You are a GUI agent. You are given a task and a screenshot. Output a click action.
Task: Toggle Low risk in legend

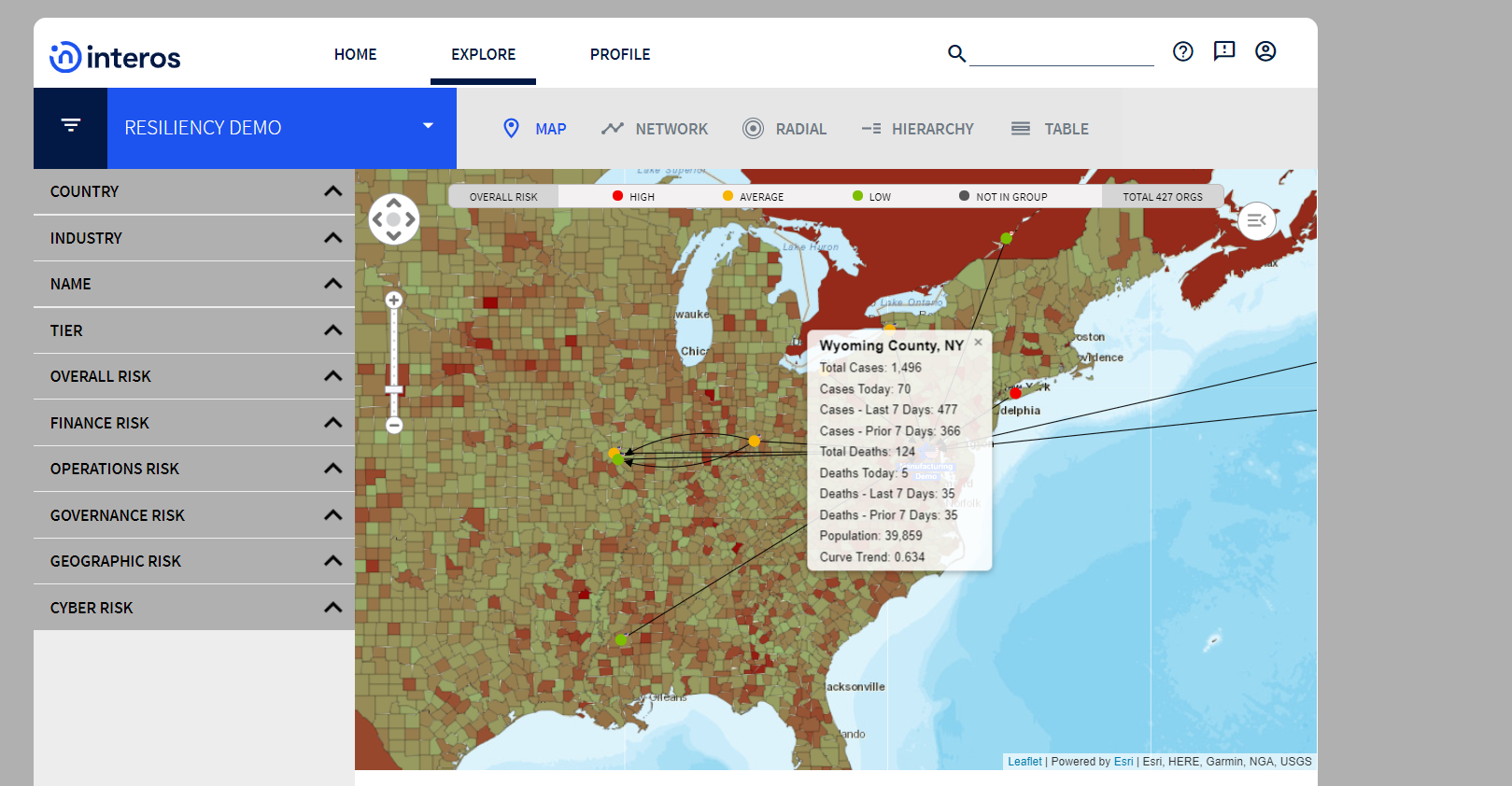pos(871,197)
